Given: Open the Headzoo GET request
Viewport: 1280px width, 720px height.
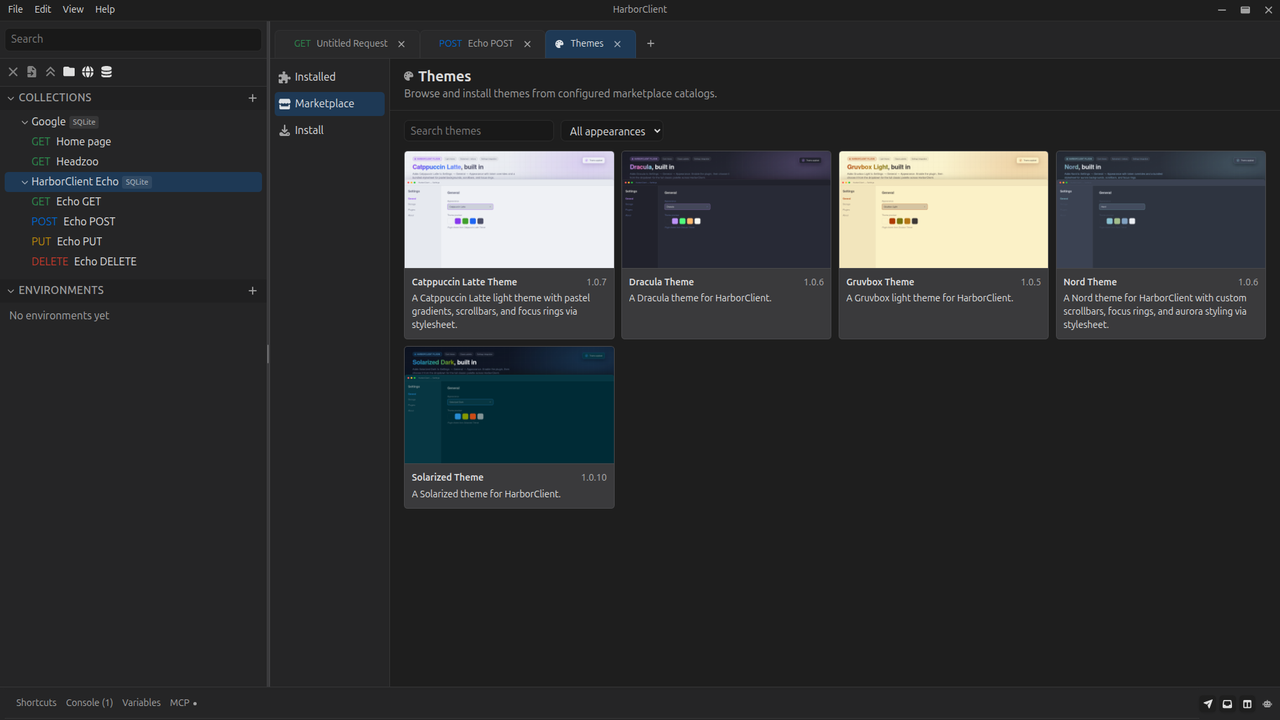Looking at the screenshot, I should (133, 162).
